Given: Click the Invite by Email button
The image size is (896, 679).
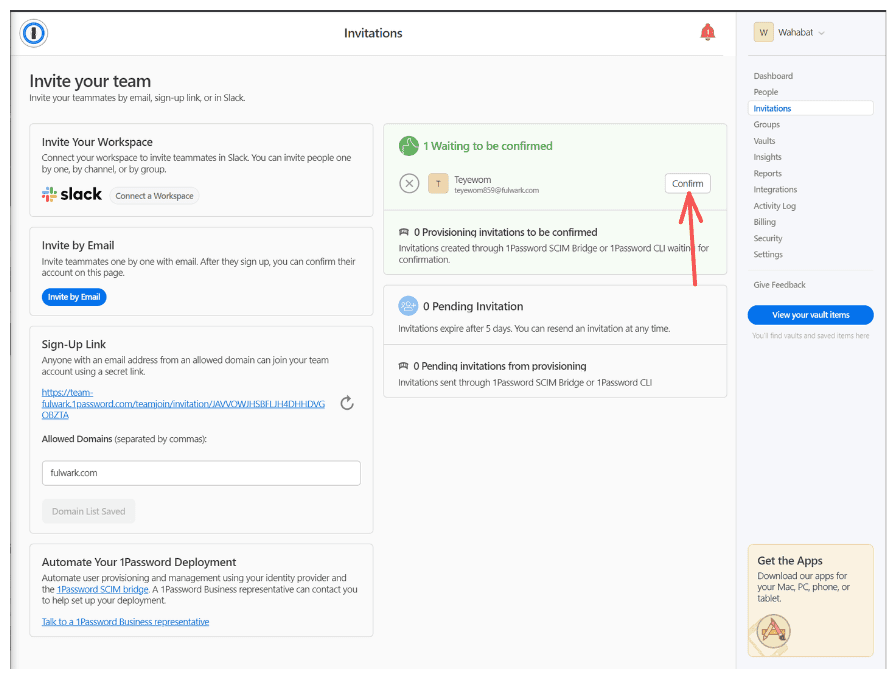Looking at the screenshot, I should 75,296.
